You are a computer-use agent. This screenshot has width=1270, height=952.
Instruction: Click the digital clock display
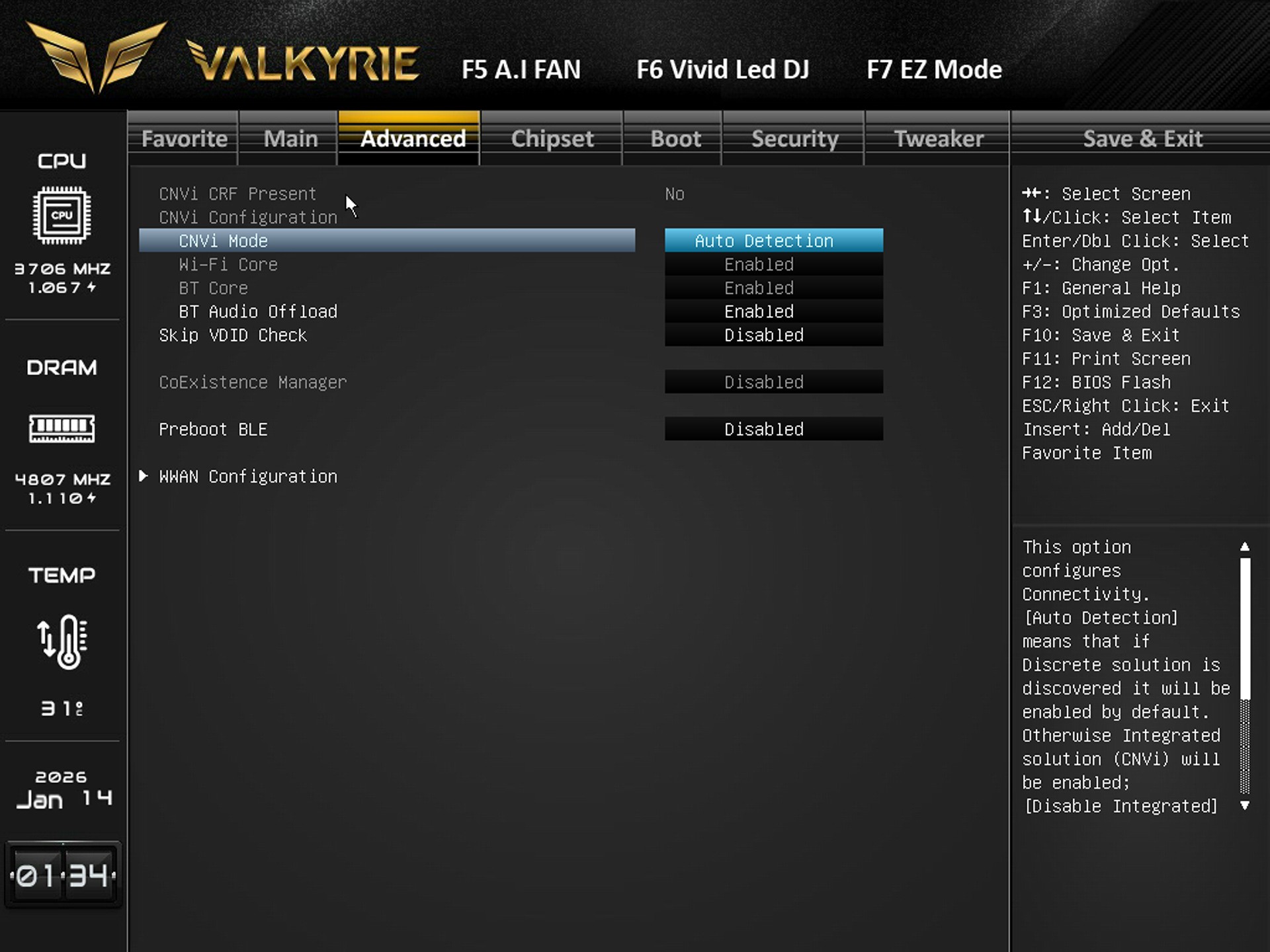coord(63,875)
